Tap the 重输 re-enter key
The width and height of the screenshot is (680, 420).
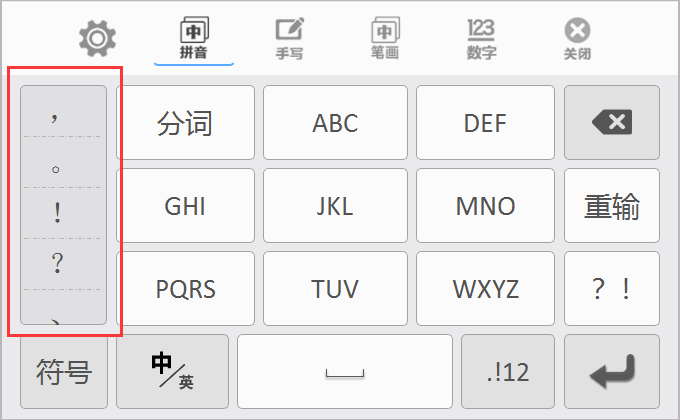pyautogui.click(x=612, y=206)
